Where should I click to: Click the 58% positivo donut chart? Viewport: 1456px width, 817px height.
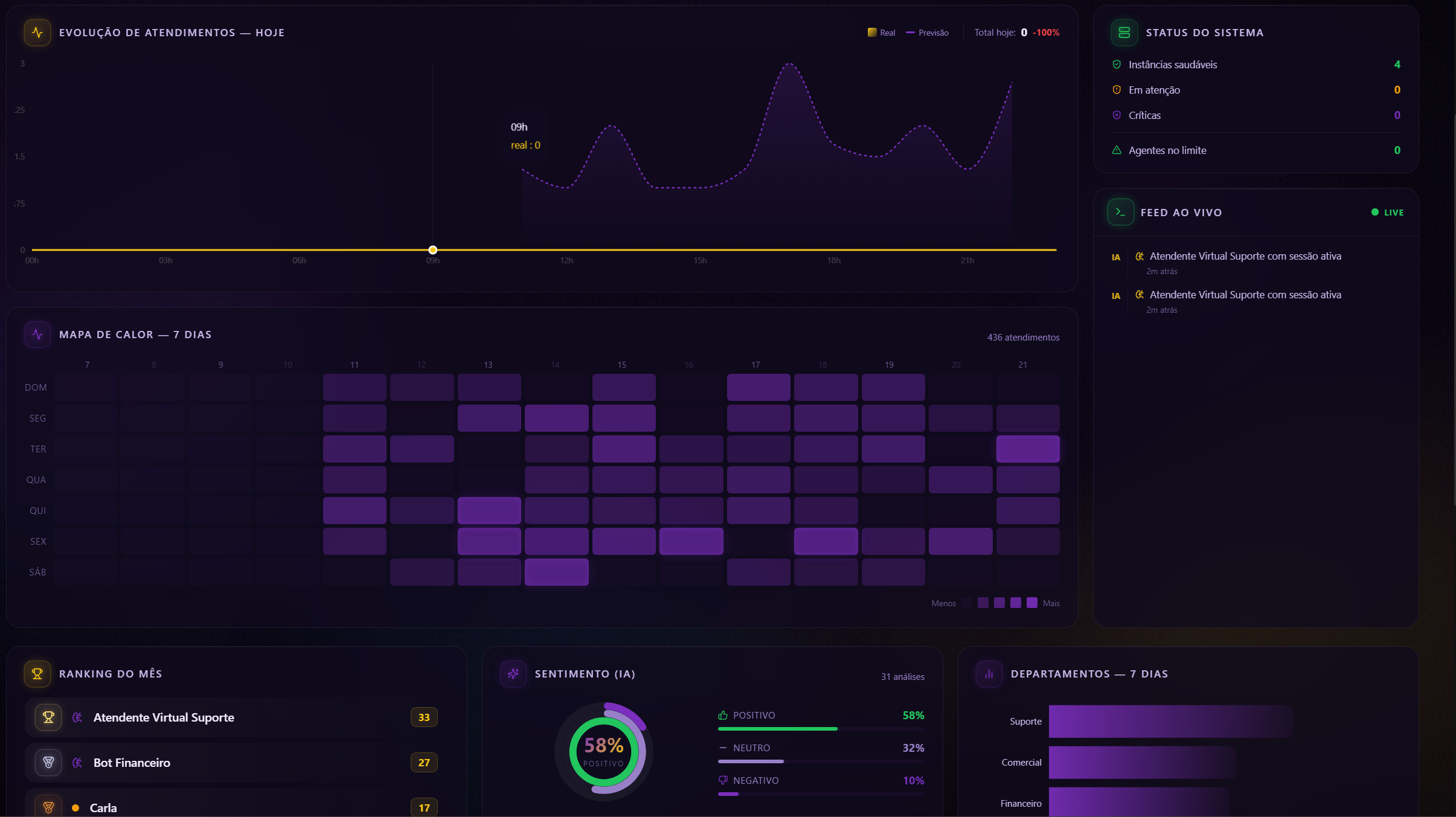click(x=603, y=752)
